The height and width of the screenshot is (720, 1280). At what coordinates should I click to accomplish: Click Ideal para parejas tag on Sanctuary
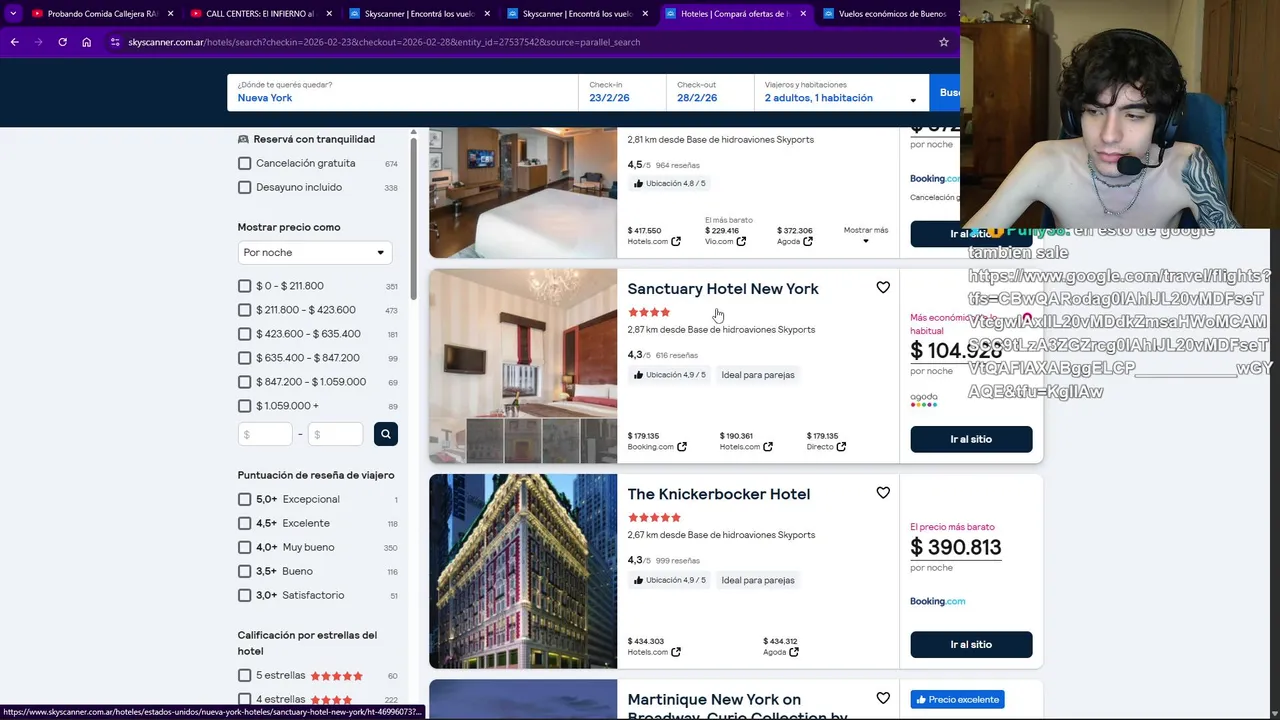[758, 375]
